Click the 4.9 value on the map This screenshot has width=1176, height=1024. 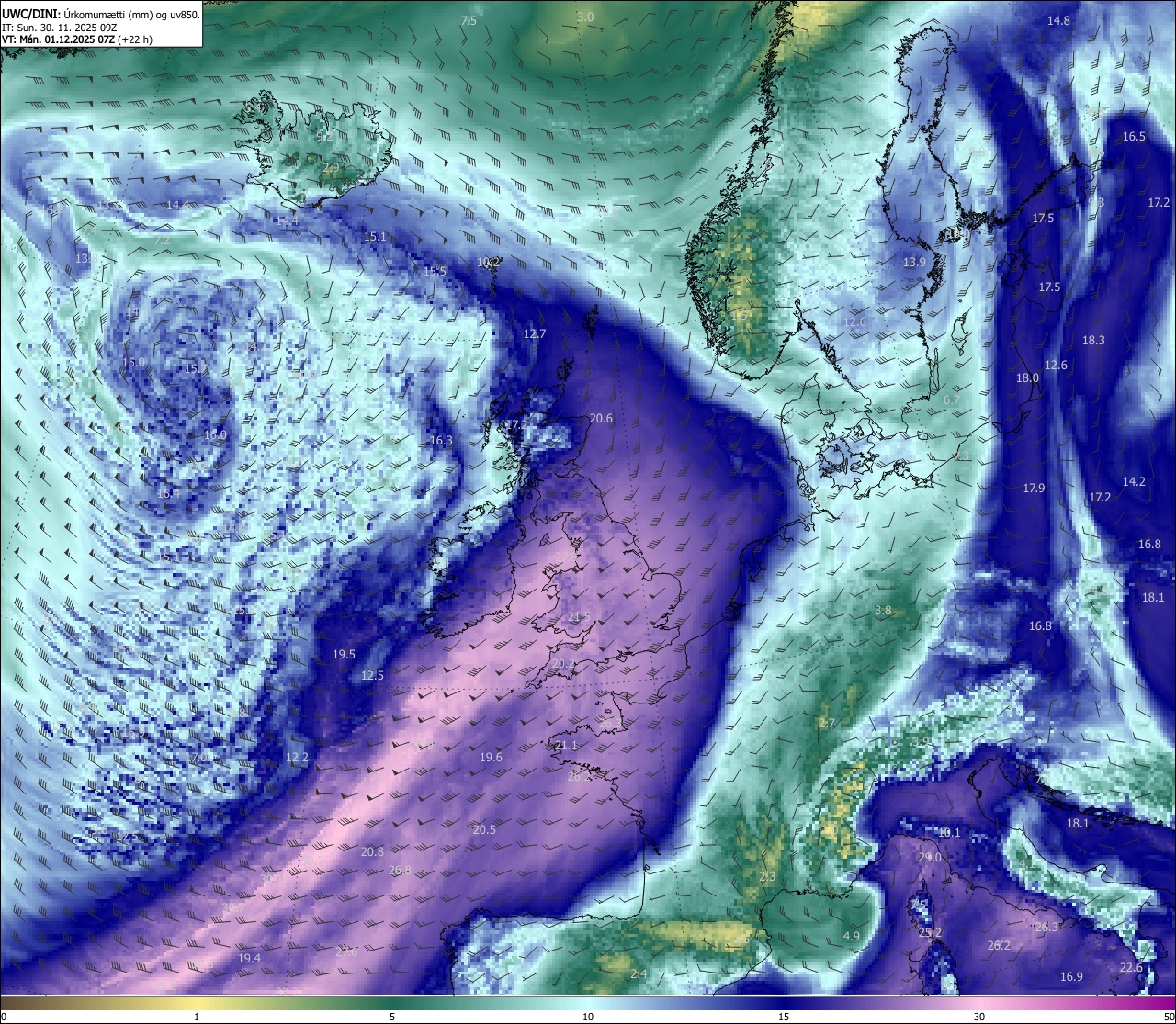click(852, 936)
